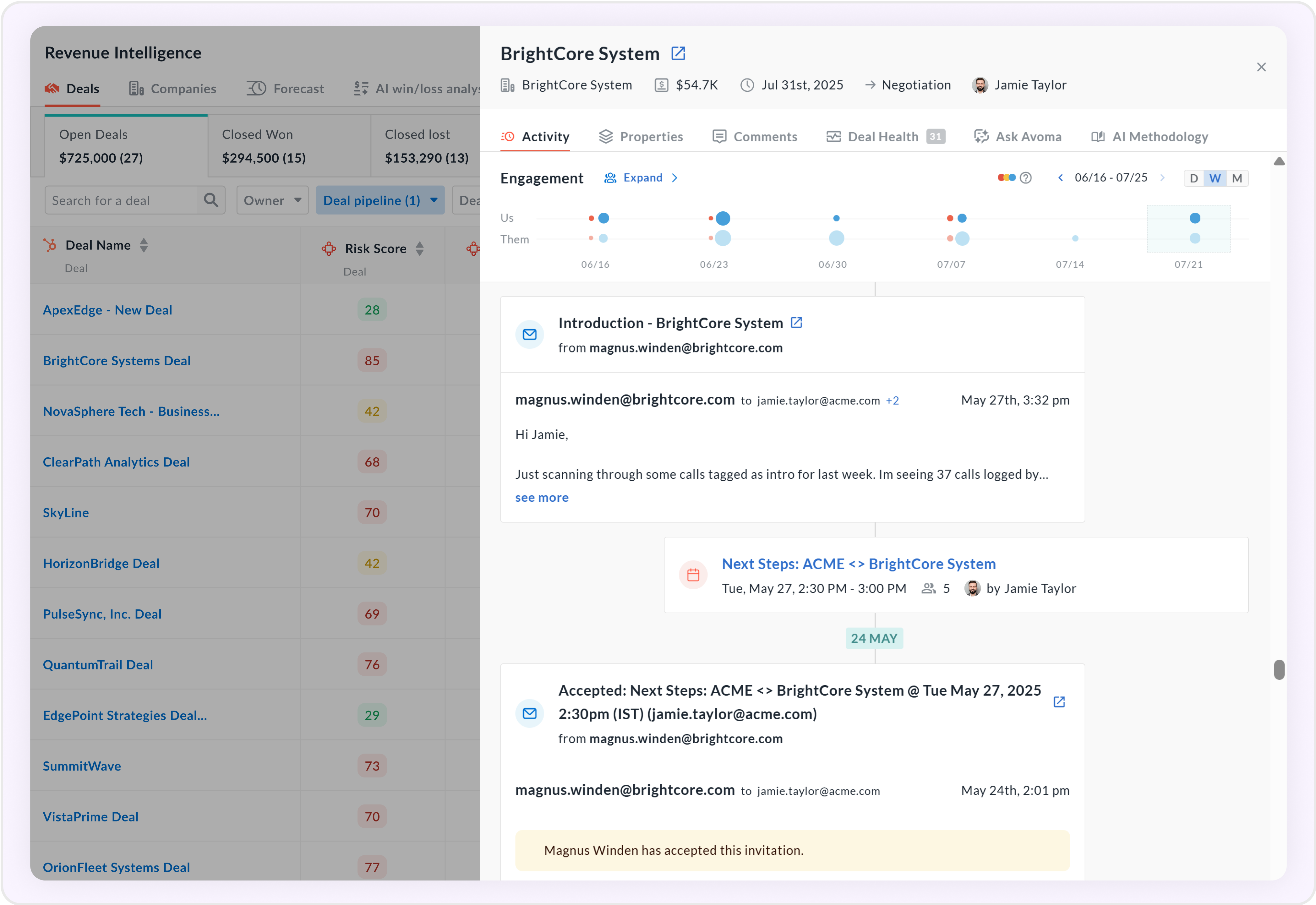
Task: Switch to AI win/loss analysis tab
Action: [417, 89]
